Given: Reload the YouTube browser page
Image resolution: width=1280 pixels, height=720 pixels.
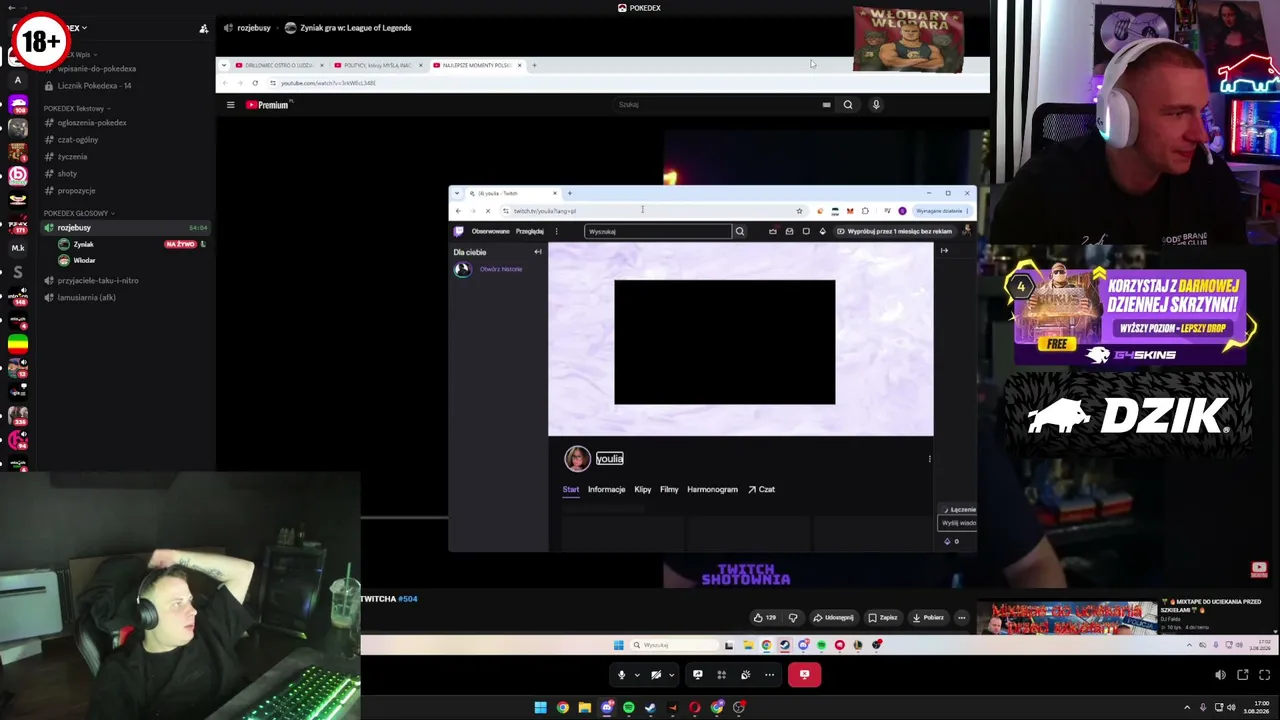Looking at the screenshot, I should [255, 83].
